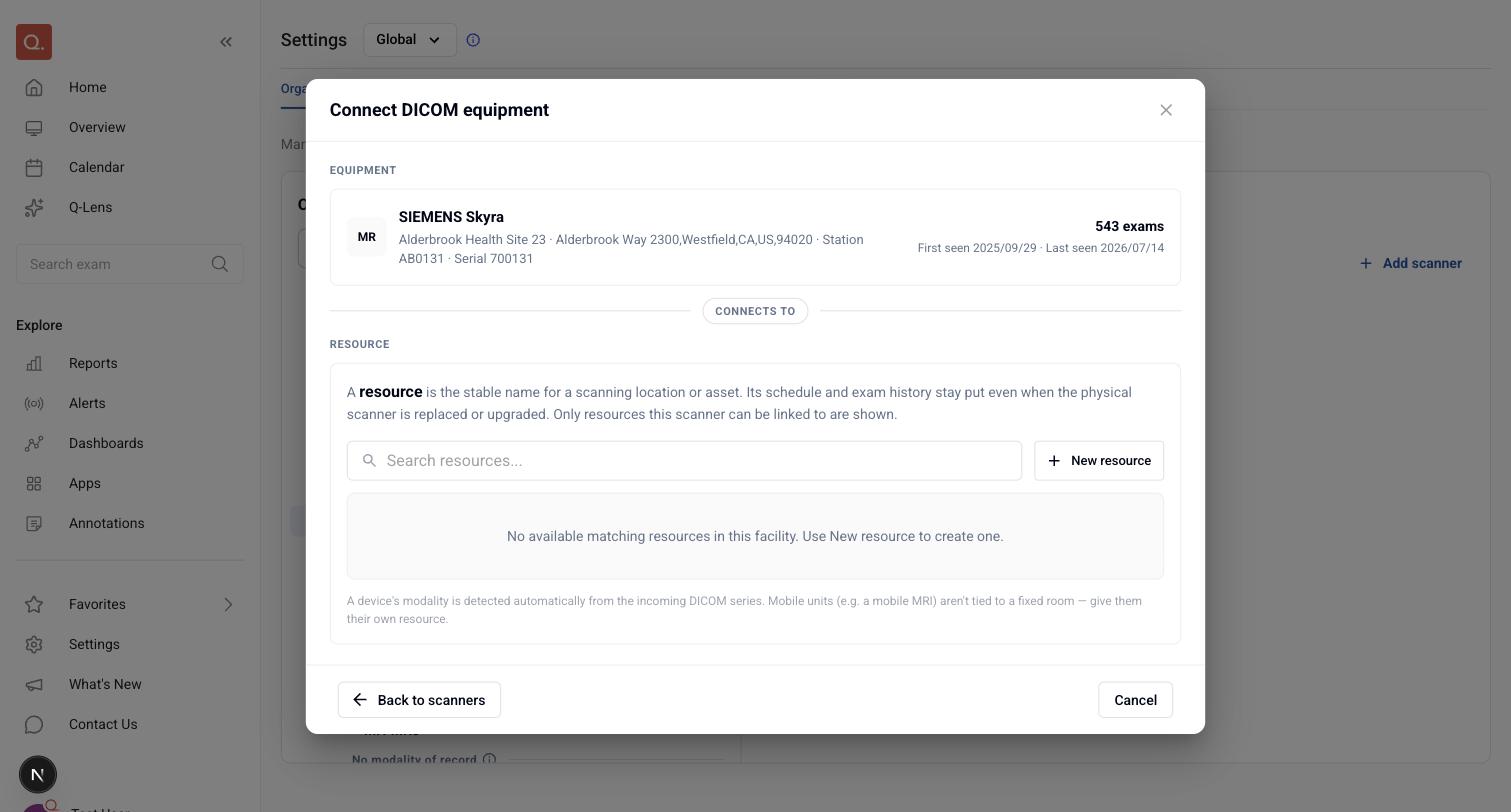Image resolution: width=1511 pixels, height=812 pixels.
Task: Click the CONNECTS TO pill label
Action: pos(755,311)
